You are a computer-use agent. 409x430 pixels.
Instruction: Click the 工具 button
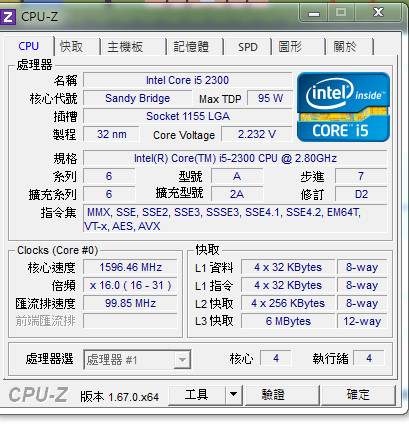tap(197, 395)
